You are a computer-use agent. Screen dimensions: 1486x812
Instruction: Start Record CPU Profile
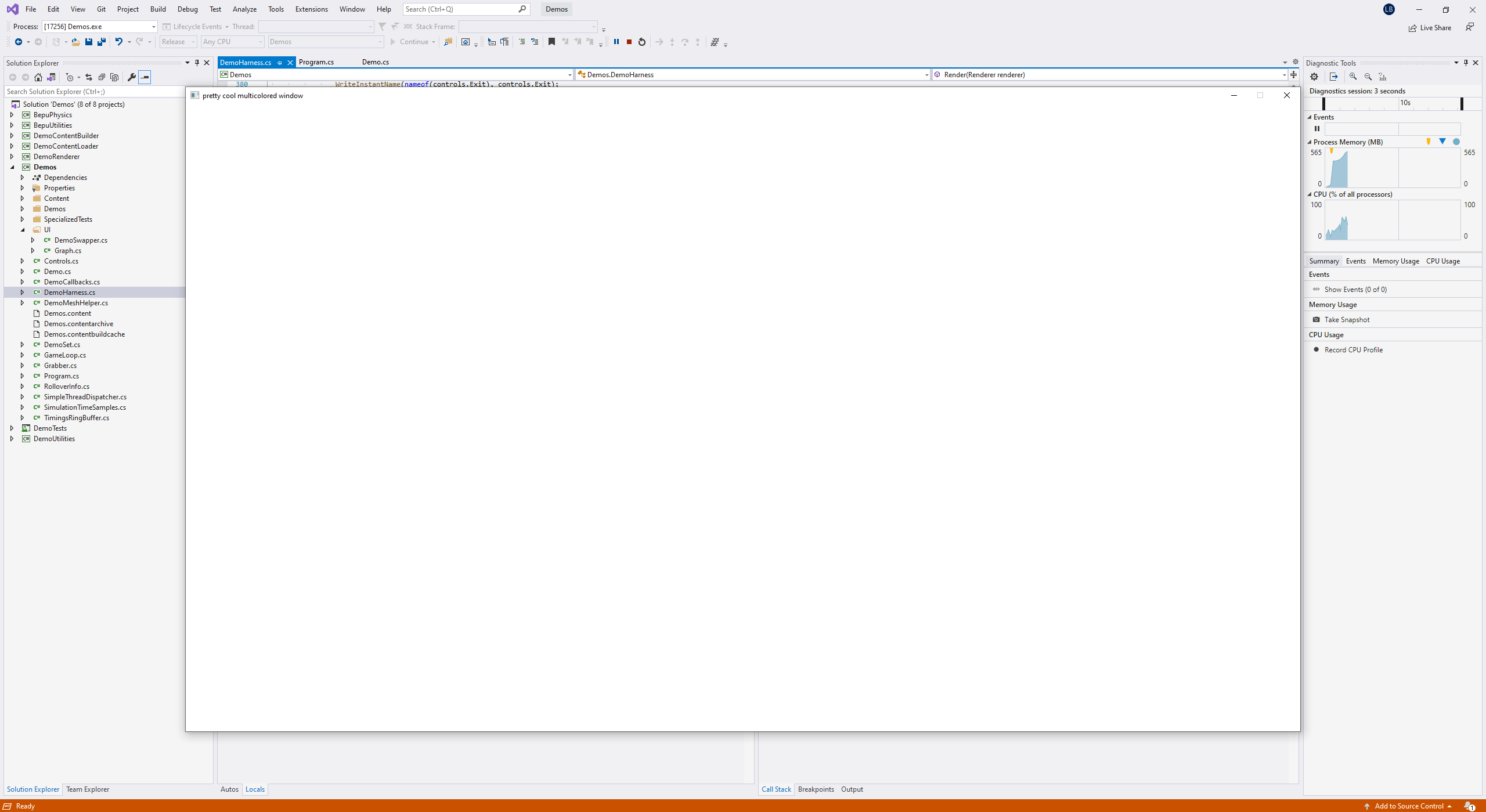coord(1352,349)
